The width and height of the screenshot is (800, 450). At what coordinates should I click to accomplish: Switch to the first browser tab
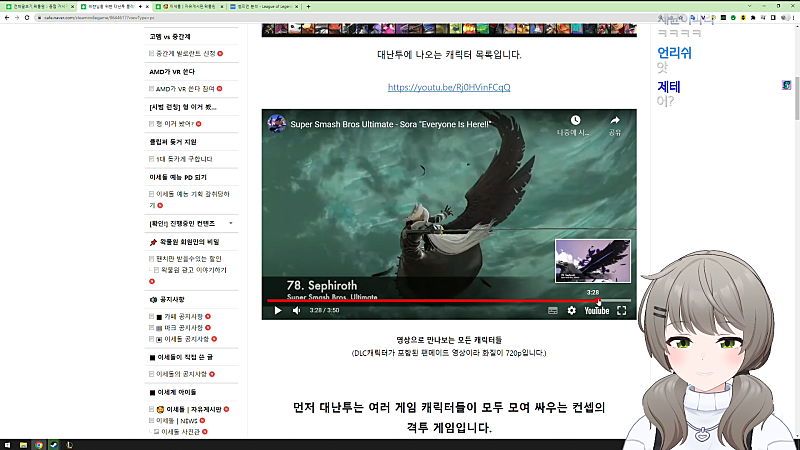(38, 6)
